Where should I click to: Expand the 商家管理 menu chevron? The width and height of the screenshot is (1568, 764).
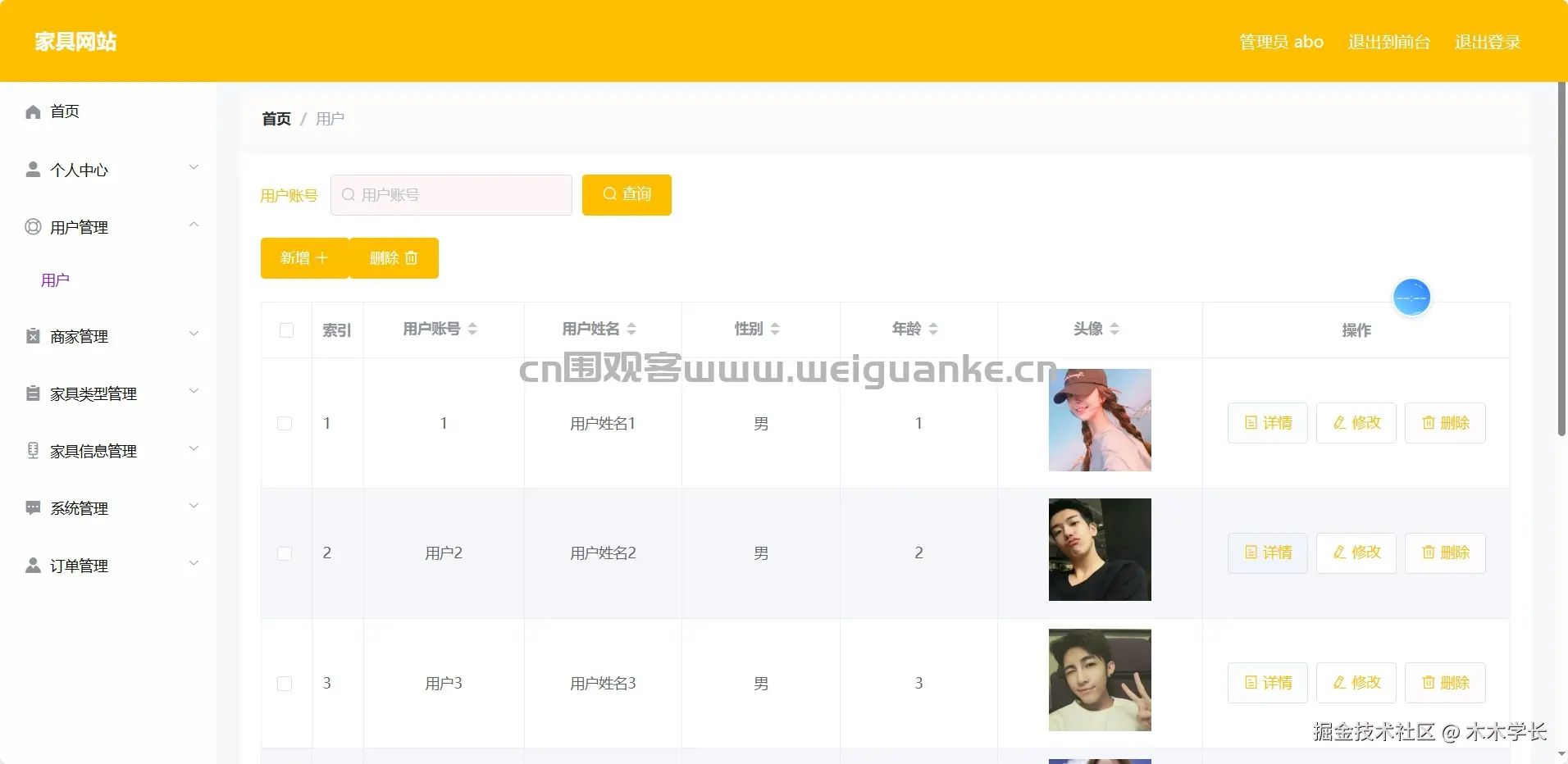pyautogui.click(x=194, y=334)
